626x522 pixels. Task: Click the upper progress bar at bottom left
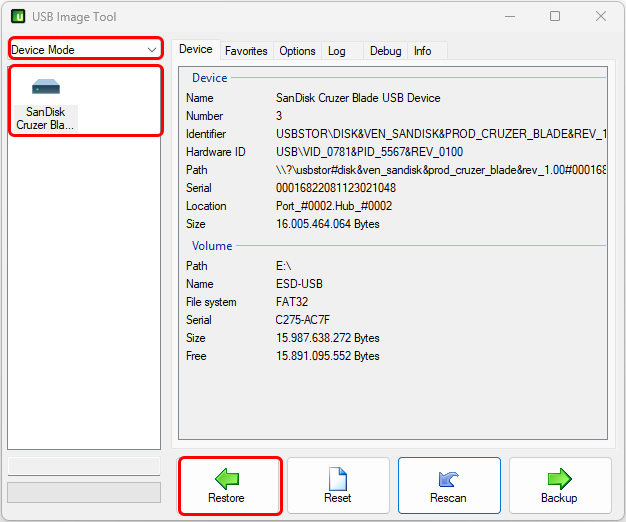(84, 466)
